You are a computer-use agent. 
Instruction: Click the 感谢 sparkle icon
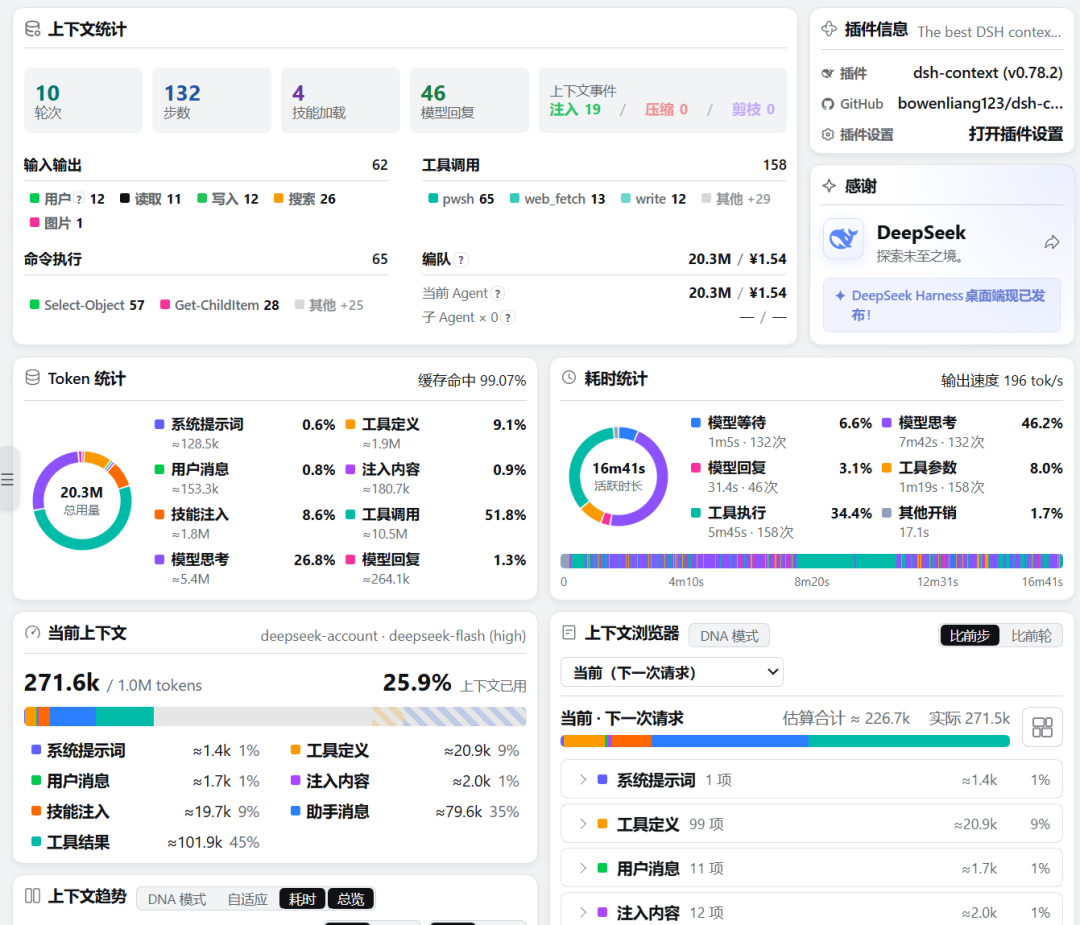(x=829, y=185)
